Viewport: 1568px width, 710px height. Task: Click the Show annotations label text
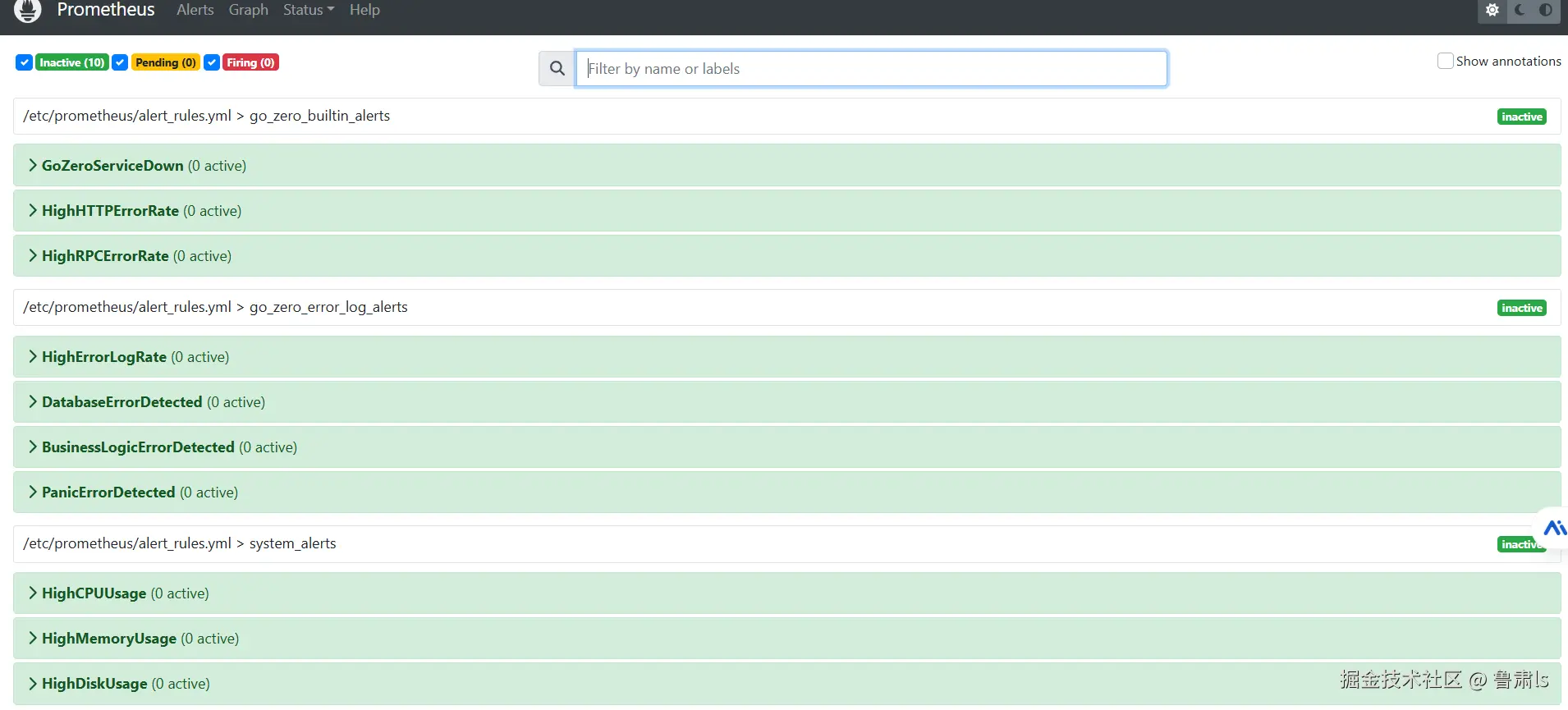(1509, 61)
